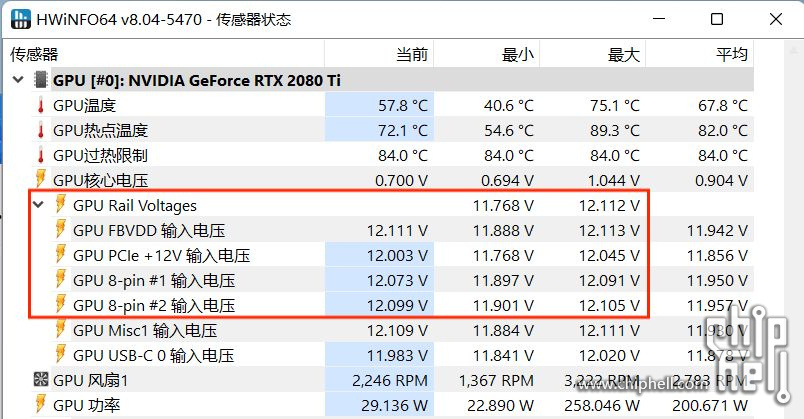Select the GPU热点温度 sensor row label
The image size is (804, 419).
pyautogui.click(x=100, y=131)
